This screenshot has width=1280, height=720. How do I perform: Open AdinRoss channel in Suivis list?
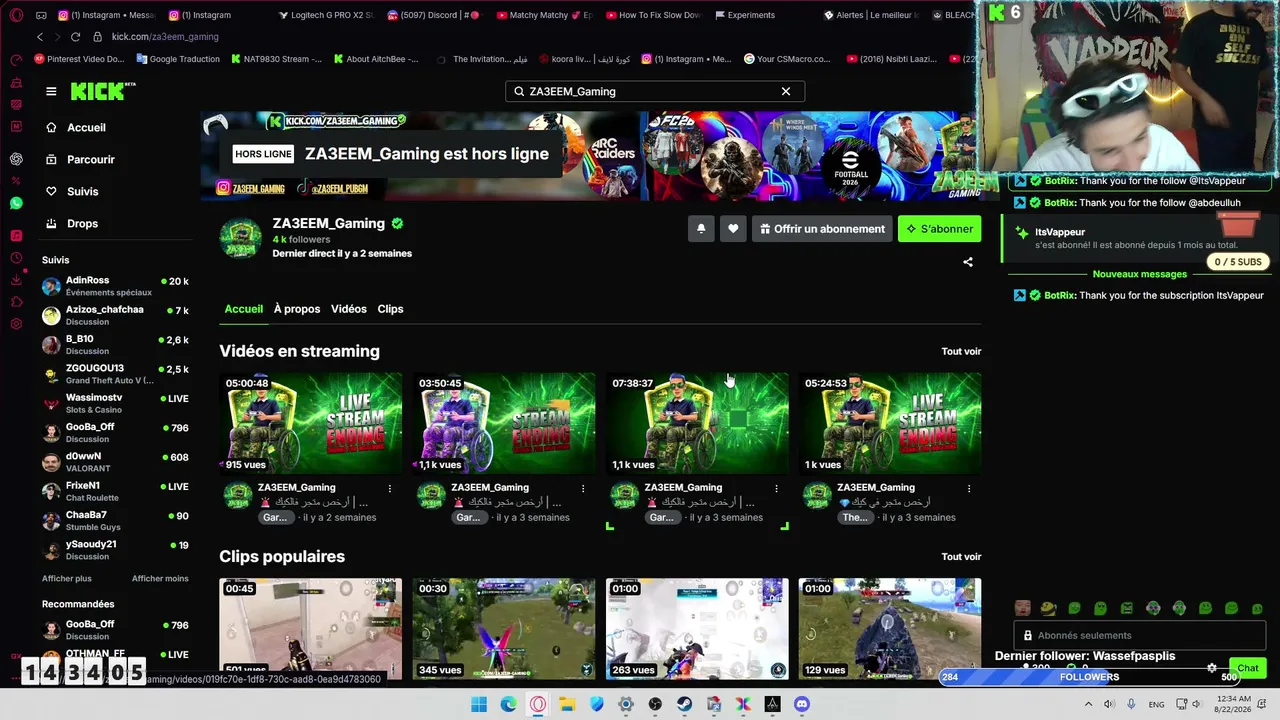pos(115,286)
